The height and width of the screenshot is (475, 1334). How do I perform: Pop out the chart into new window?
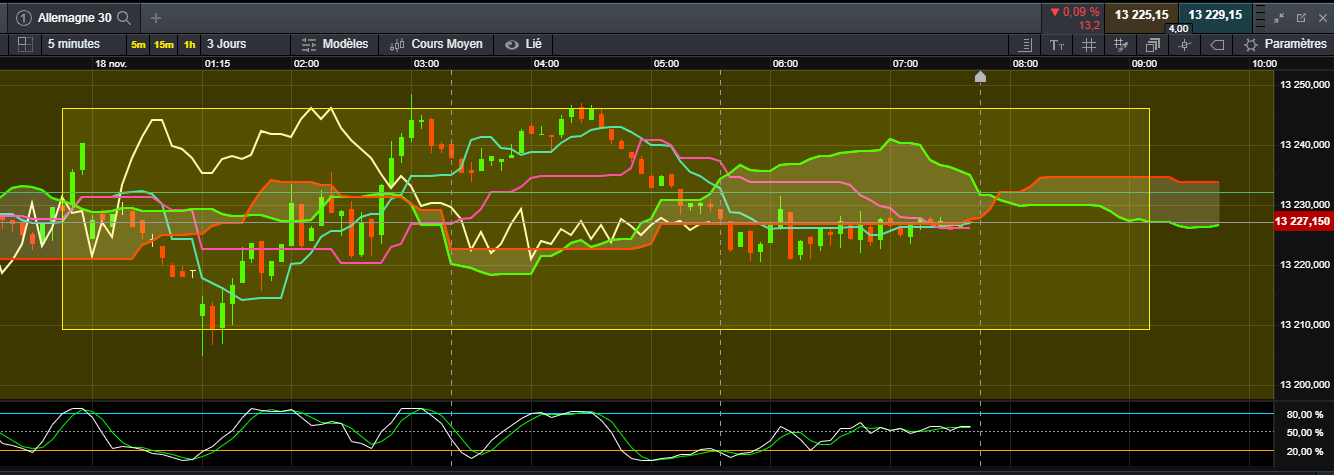(1301, 17)
